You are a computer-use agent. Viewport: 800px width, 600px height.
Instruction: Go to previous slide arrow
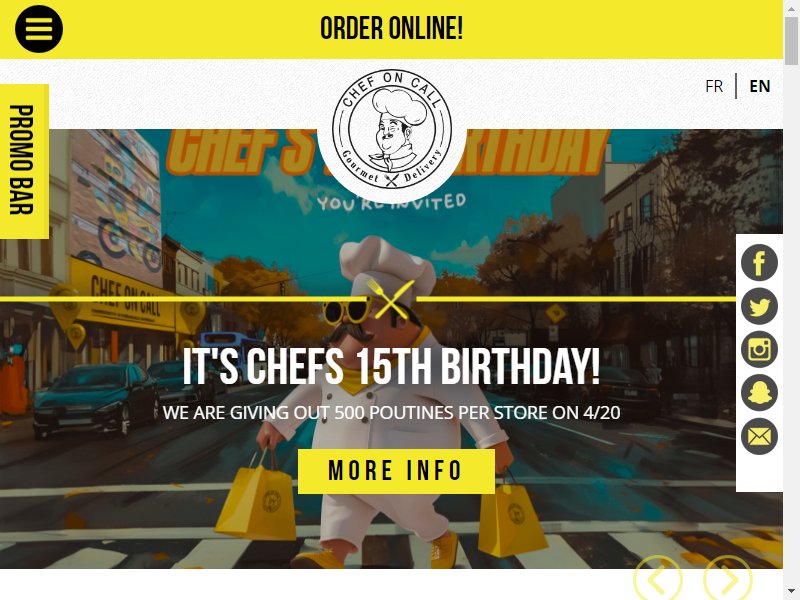coord(658,578)
